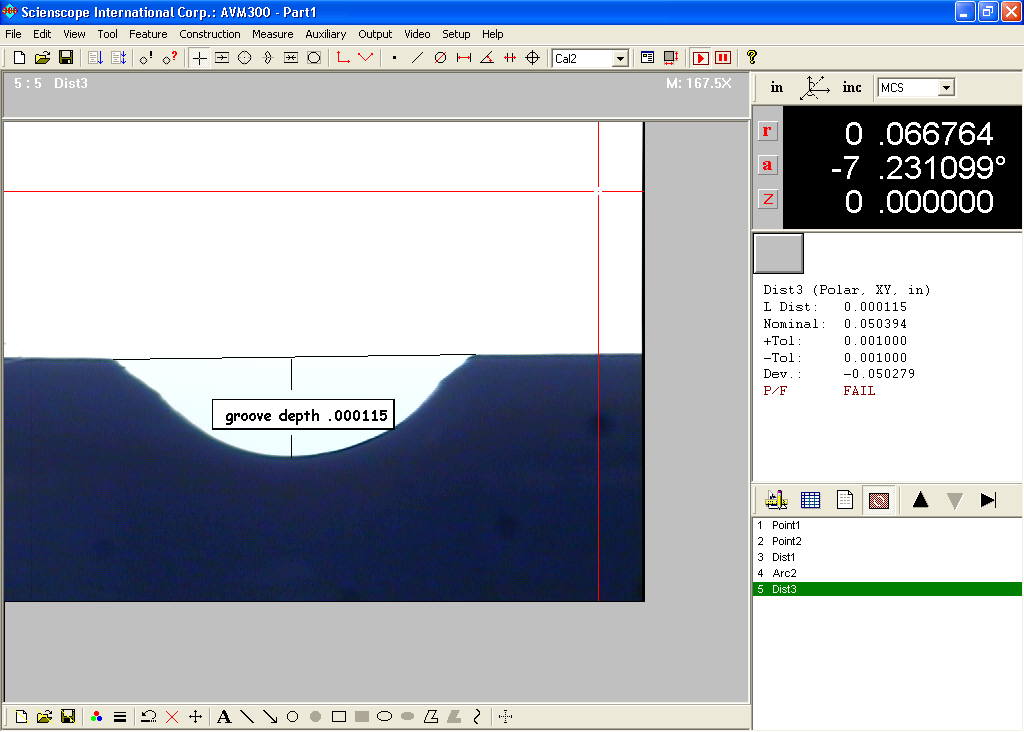This screenshot has width=1024, height=732.
Task: Toggle the 'in' inch units button
Action: 776,88
